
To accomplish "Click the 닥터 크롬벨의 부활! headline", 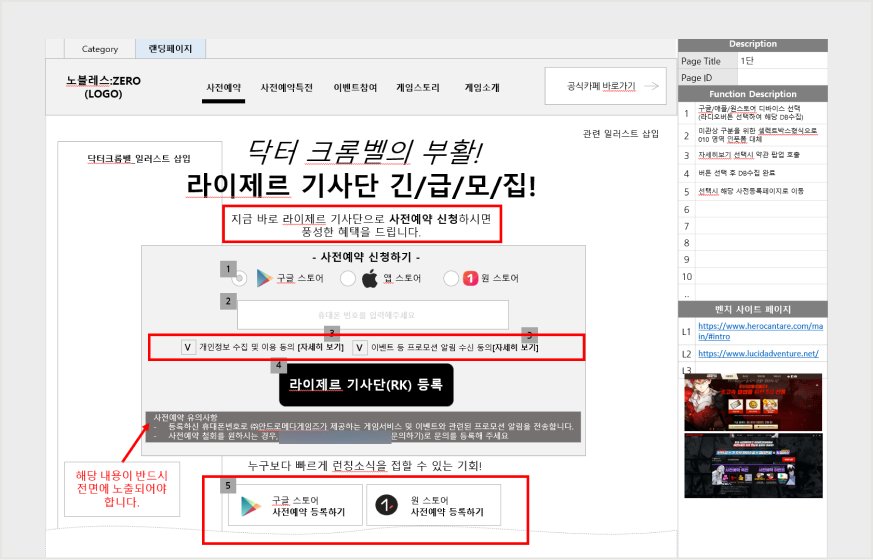I will (364, 152).
